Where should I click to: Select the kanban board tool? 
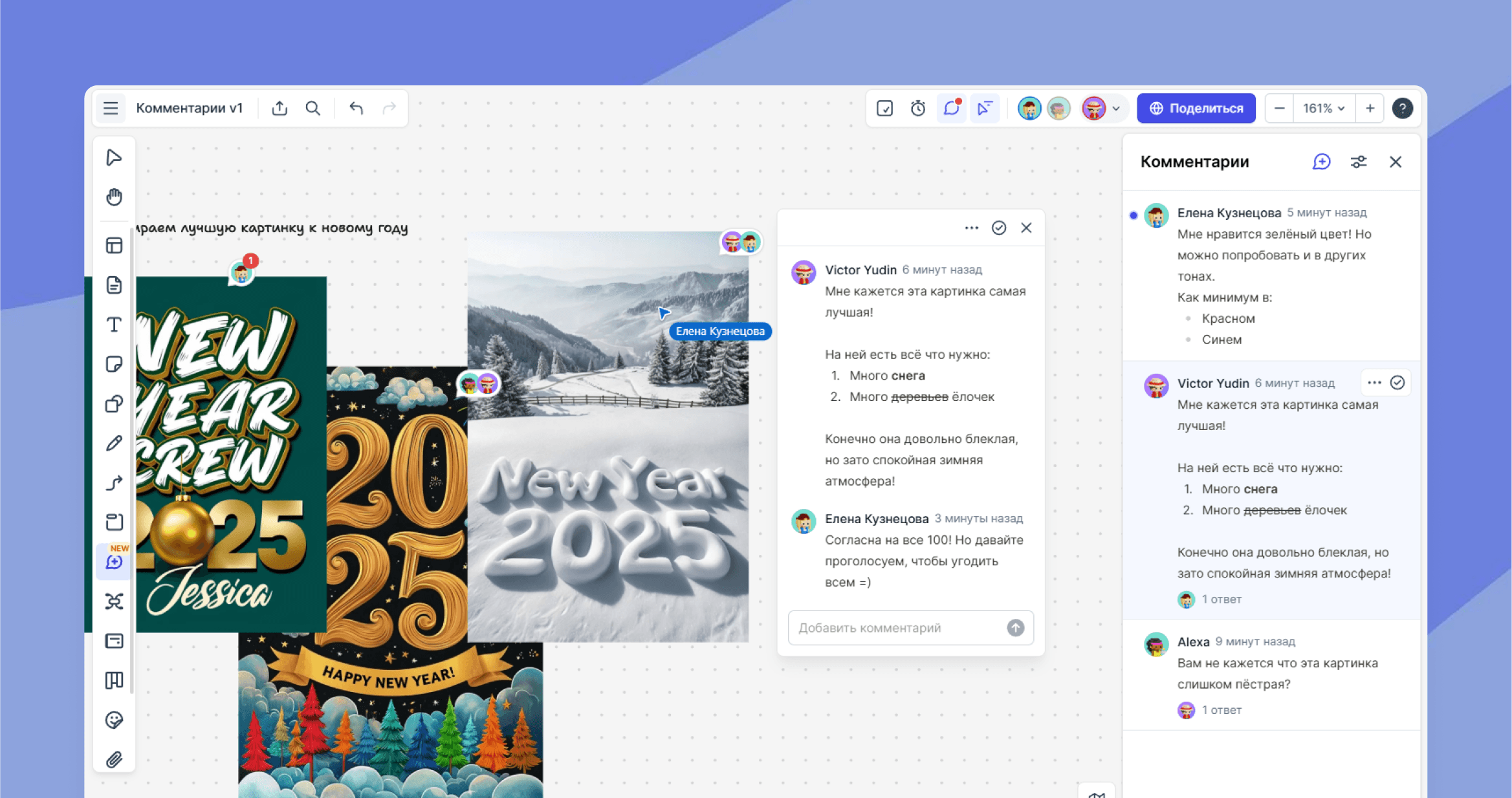[x=115, y=680]
